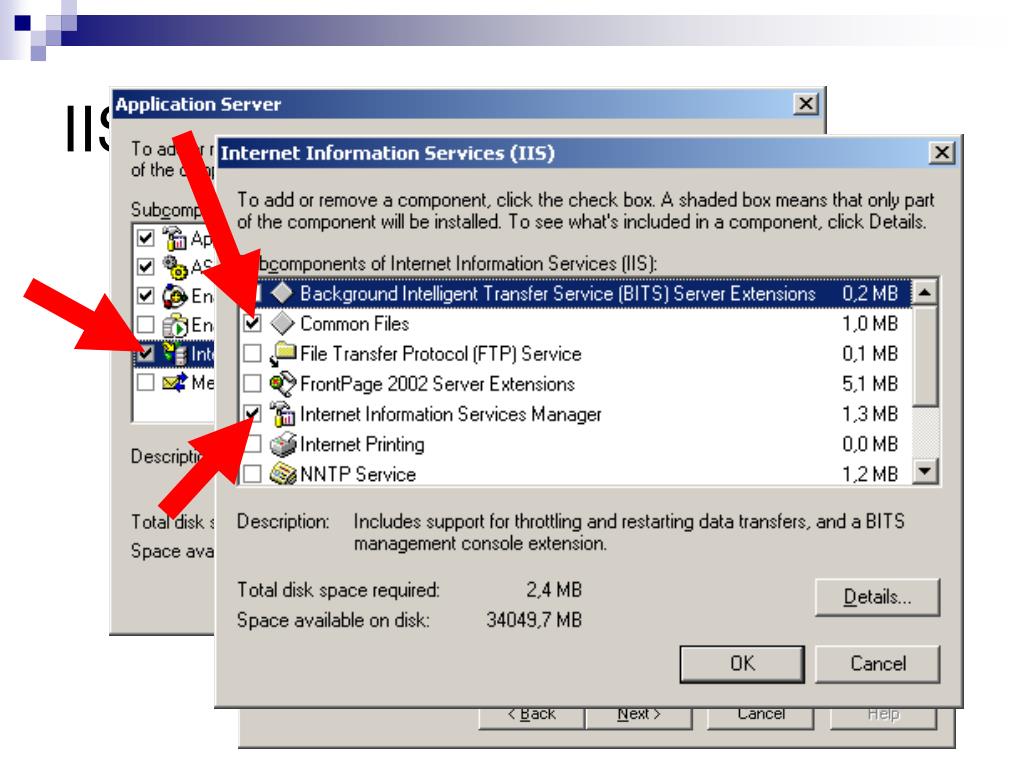This screenshot has height=768, width=1024.
Task: Toggle second checkbox in Application Server list
Action: pyautogui.click(x=146, y=266)
